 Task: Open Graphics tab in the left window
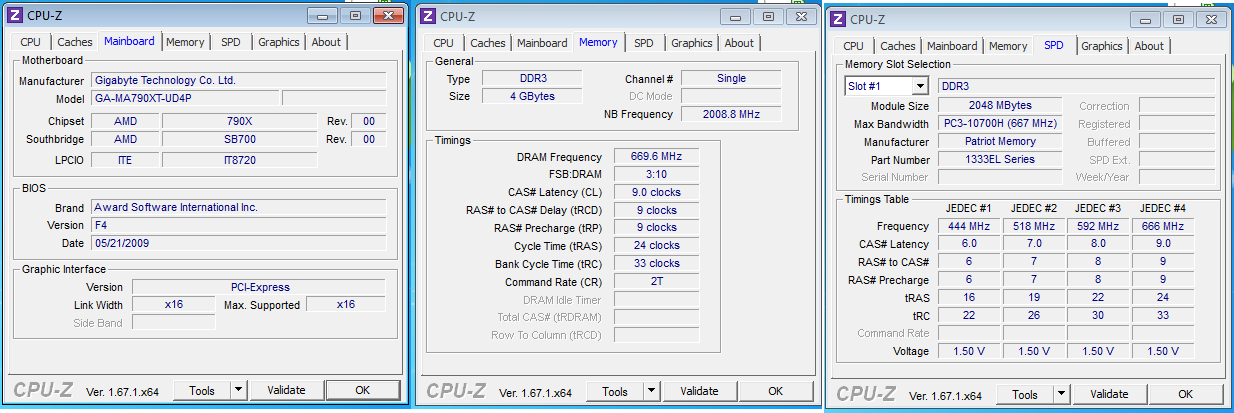pyautogui.click(x=279, y=42)
